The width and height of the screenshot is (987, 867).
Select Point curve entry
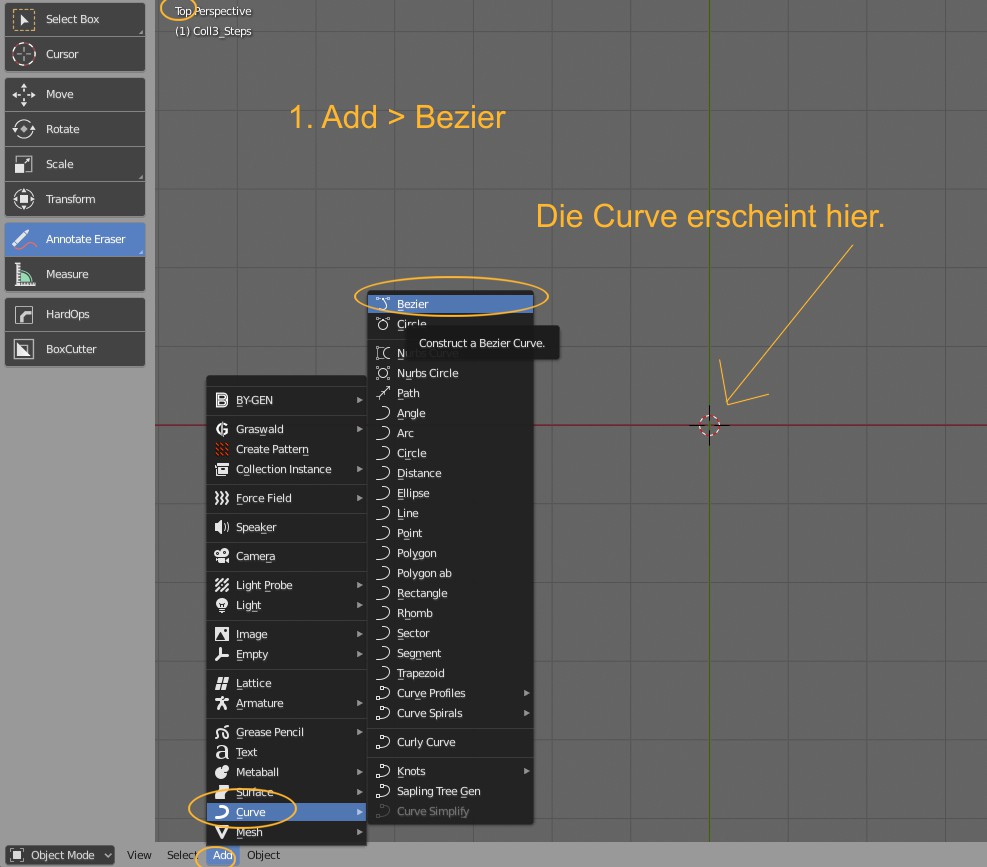click(x=450, y=533)
